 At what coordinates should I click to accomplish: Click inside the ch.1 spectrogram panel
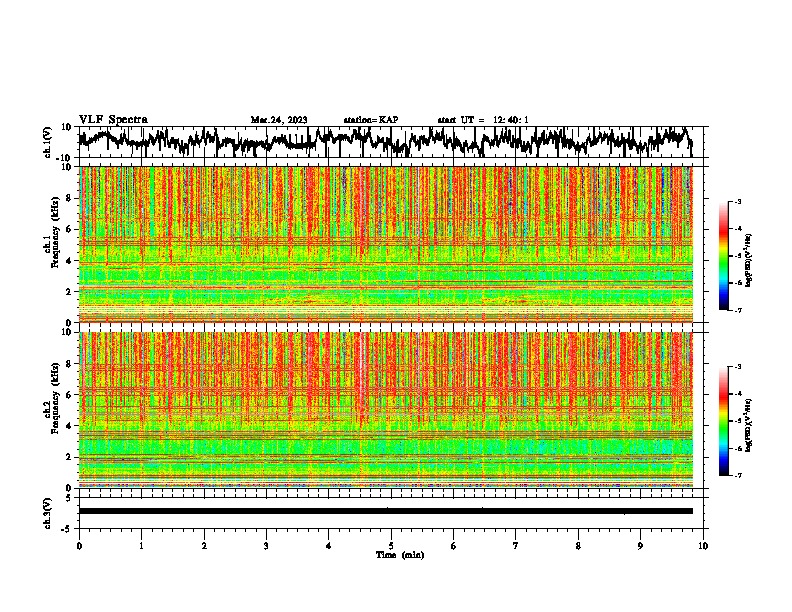[x=386, y=244]
